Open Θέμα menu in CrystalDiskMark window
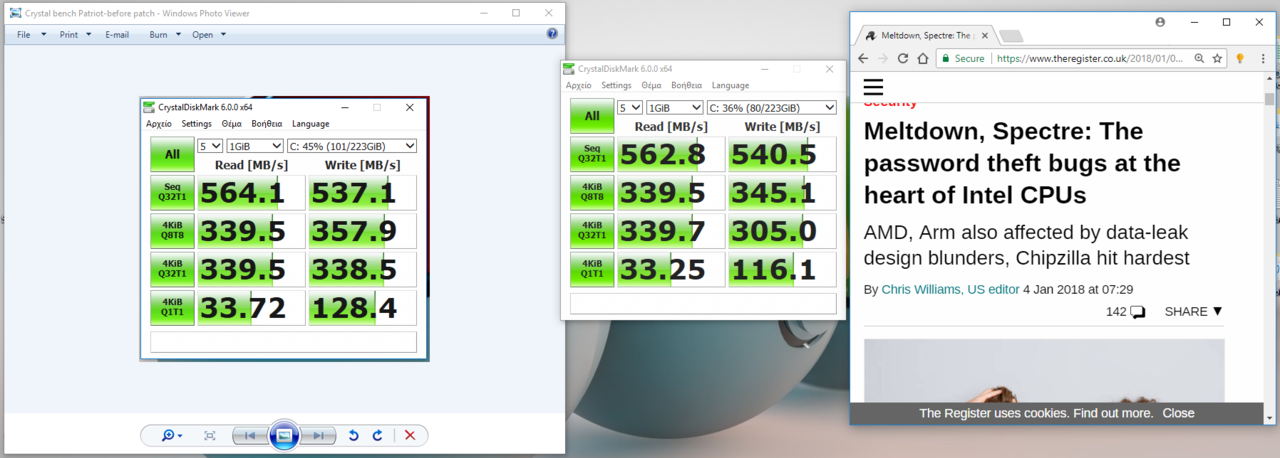 pyautogui.click(x=651, y=86)
